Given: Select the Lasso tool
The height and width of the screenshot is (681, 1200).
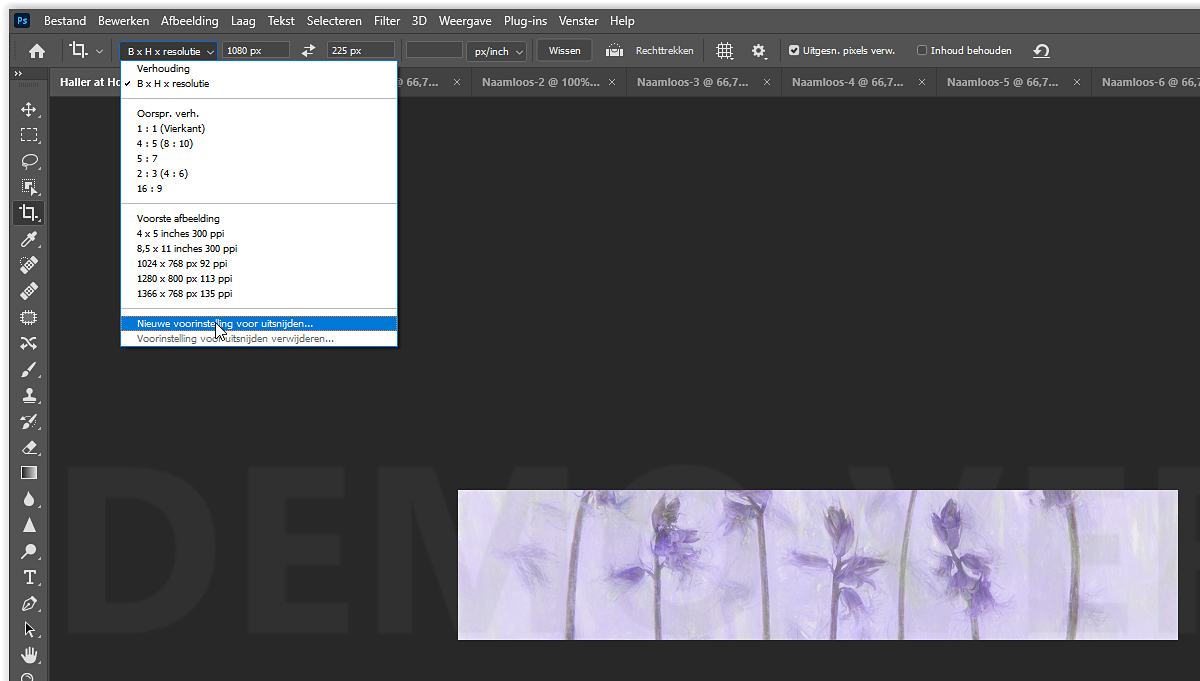Looking at the screenshot, I should coord(29,161).
